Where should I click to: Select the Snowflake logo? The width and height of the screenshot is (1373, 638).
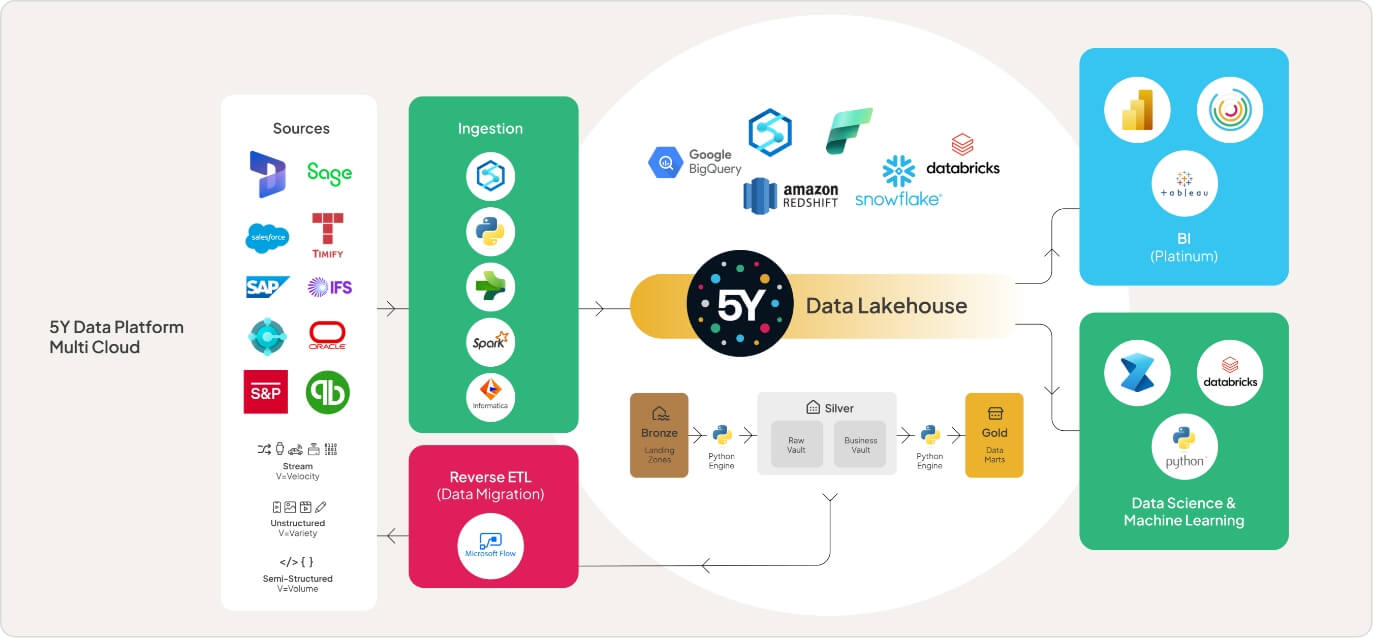898,181
